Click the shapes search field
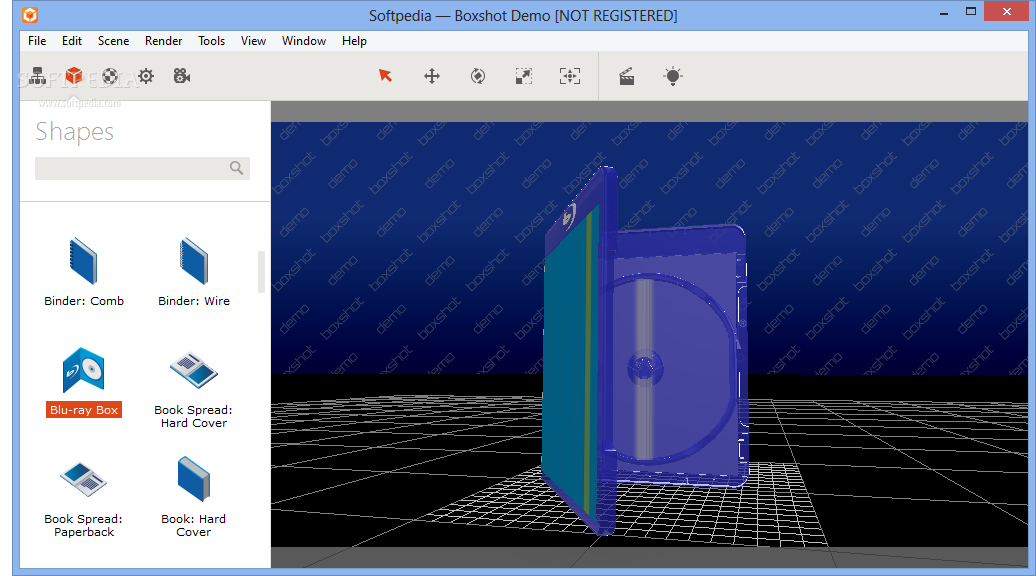1036x576 pixels. (142, 168)
